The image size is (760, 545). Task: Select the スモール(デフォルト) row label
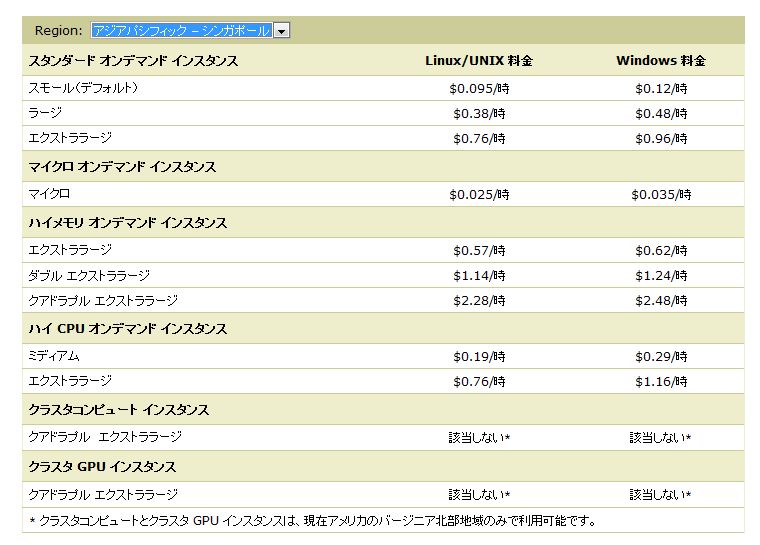click(x=83, y=88)
